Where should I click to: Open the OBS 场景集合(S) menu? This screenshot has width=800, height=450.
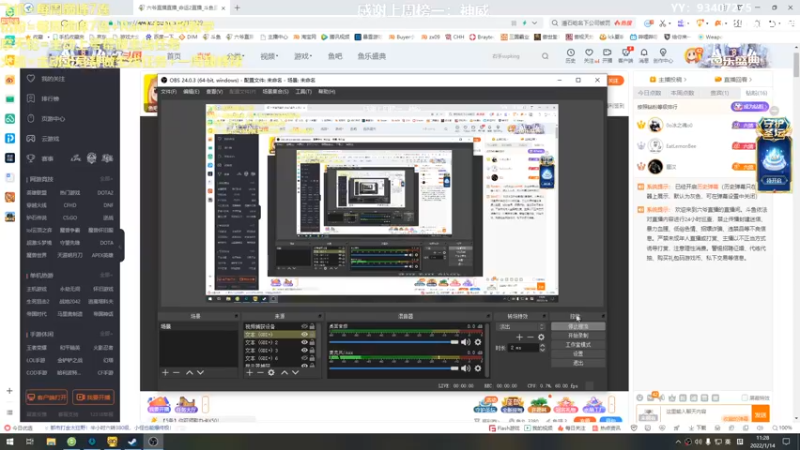pos(275,92)
